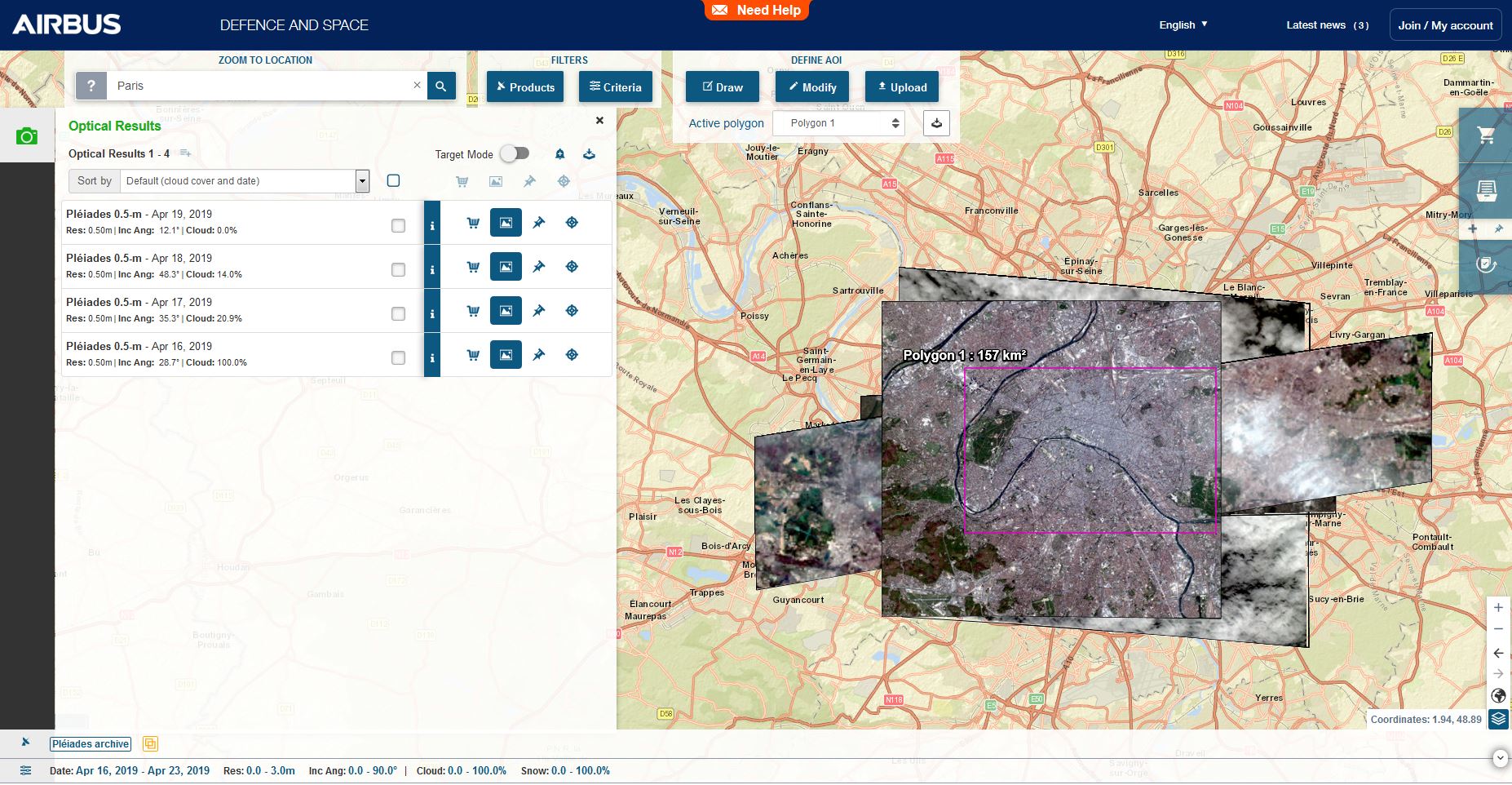1512x785 pixels.
Task: Click the Draw AOI button
Action: click(x=723, y=87)
